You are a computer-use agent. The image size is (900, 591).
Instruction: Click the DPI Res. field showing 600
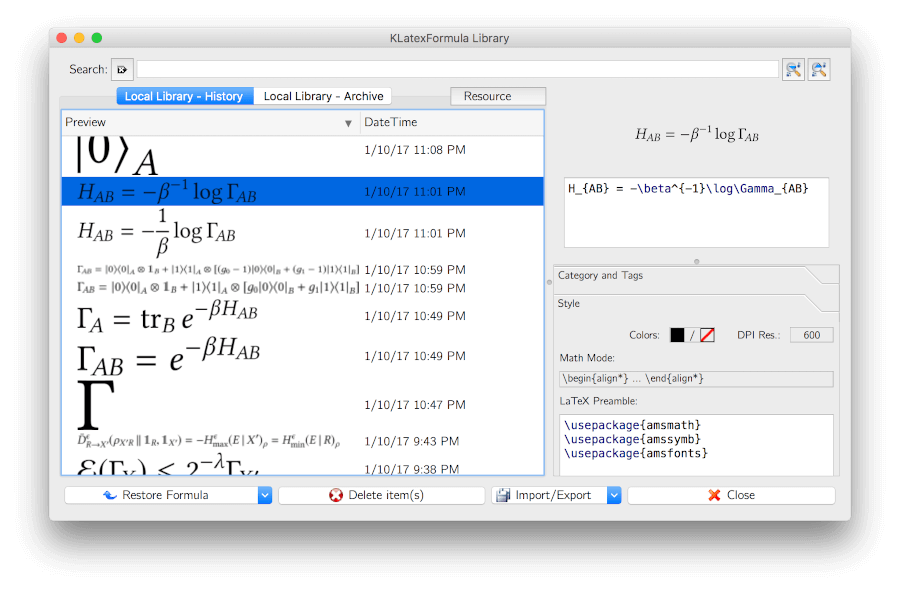[811, 335]
